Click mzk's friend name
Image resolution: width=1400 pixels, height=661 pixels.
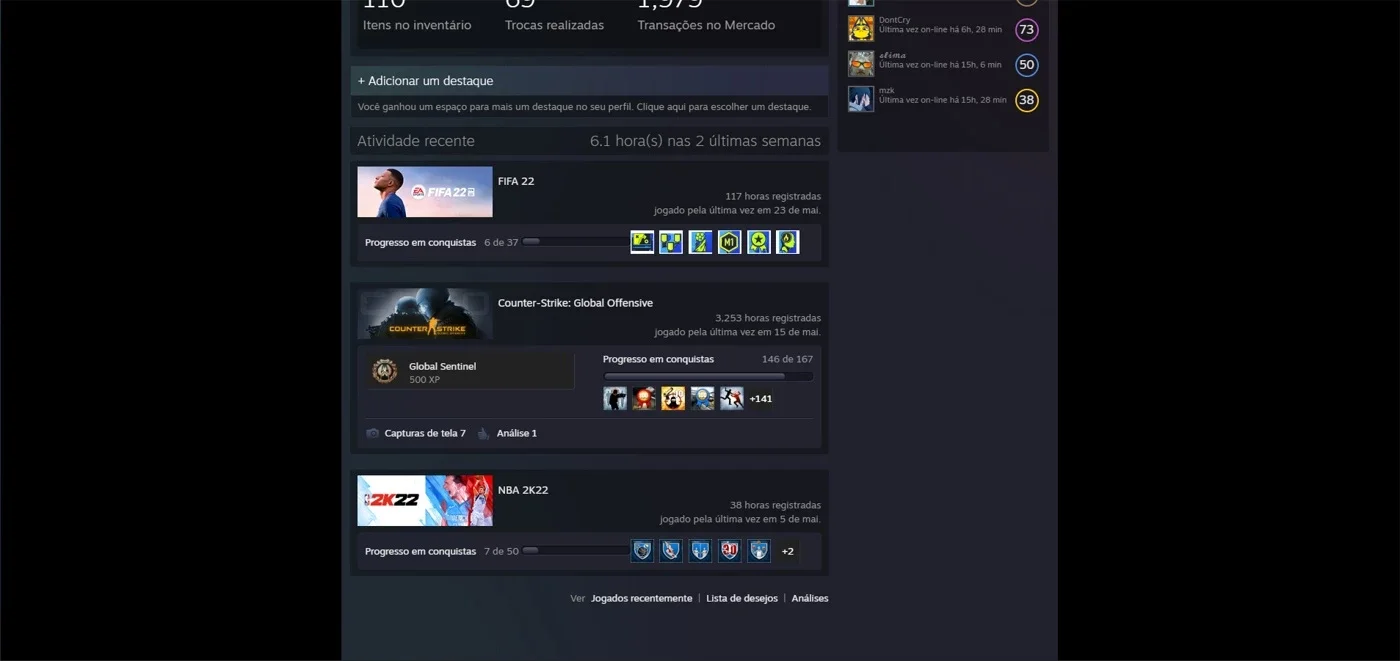[887, 90]
